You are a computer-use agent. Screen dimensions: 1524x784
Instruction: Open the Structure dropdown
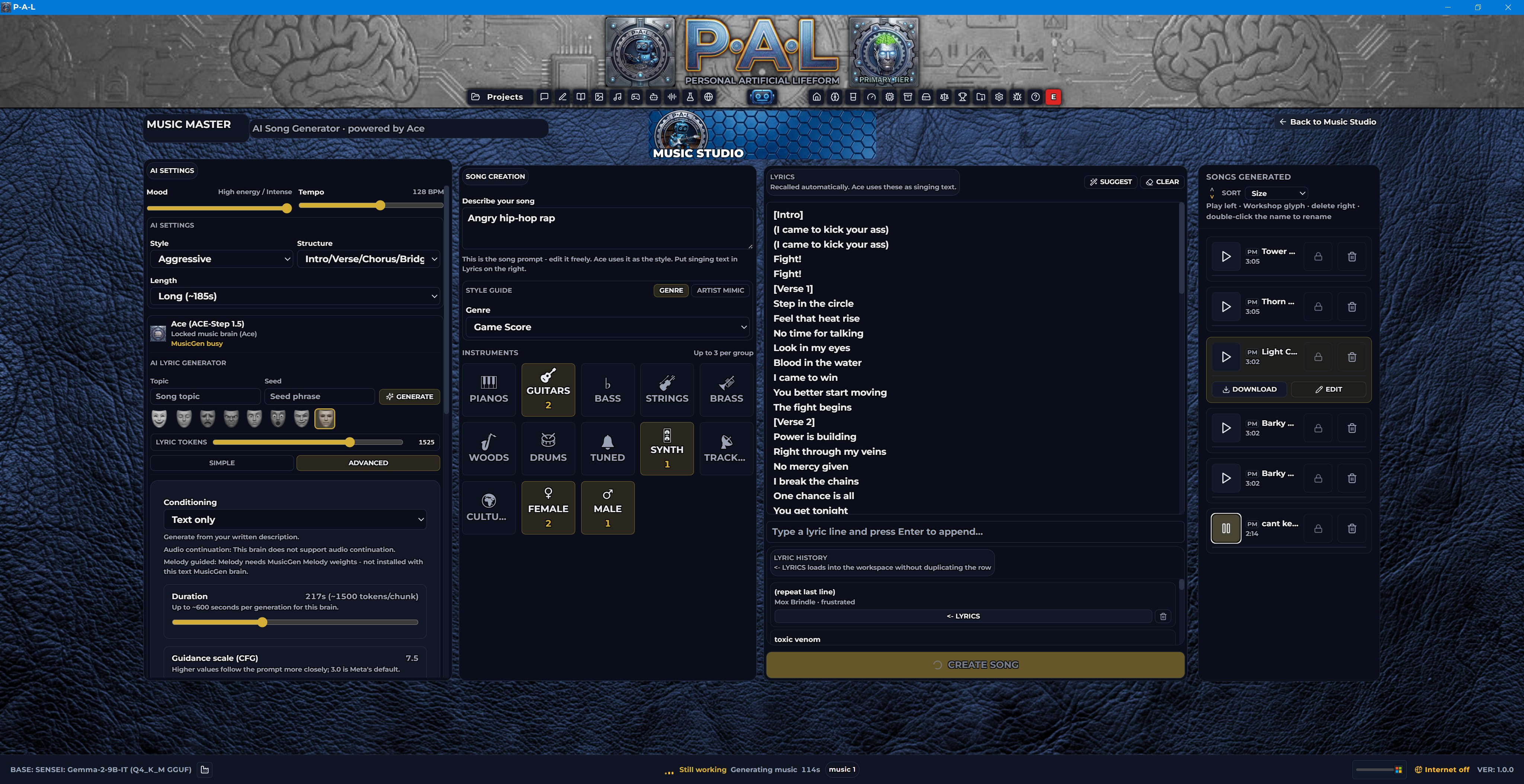[x=369, y=259]
